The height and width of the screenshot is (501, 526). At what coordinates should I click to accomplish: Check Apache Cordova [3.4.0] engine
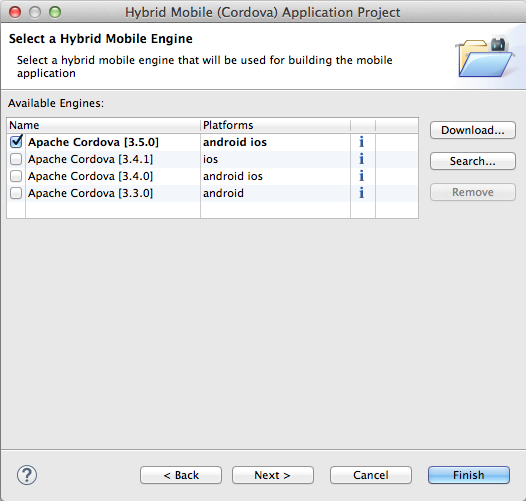click(x=16, y=176)
